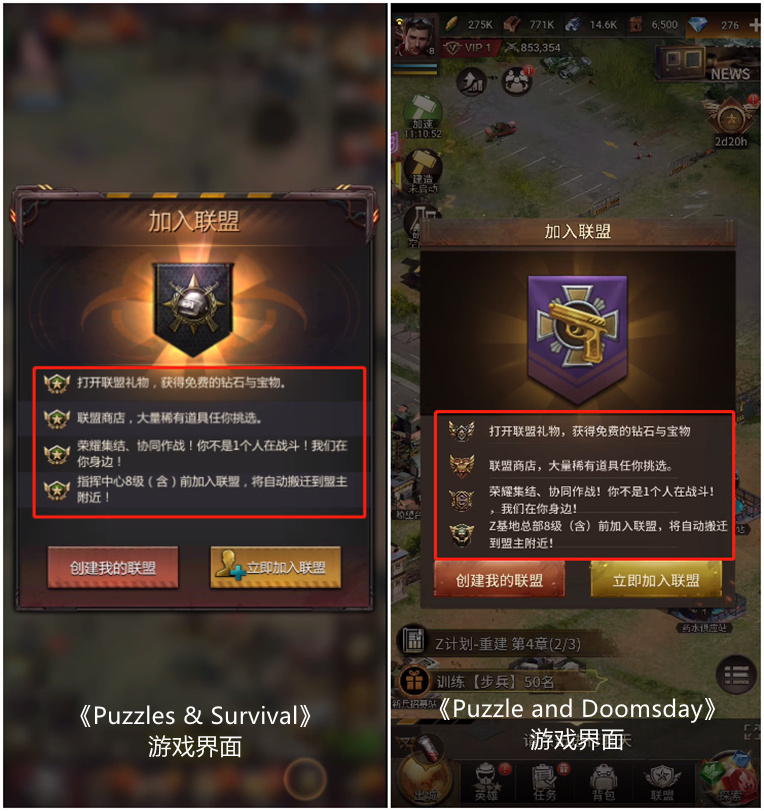
Task: Tap the NEWS billboard icon
Action: (x=707, y=64)
